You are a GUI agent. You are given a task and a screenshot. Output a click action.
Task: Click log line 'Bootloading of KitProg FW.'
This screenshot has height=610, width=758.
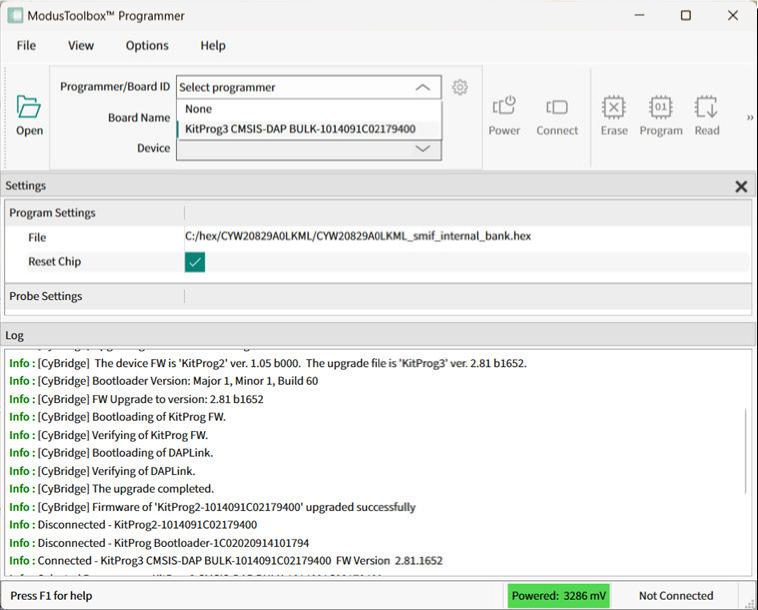(x=117, y=417)
